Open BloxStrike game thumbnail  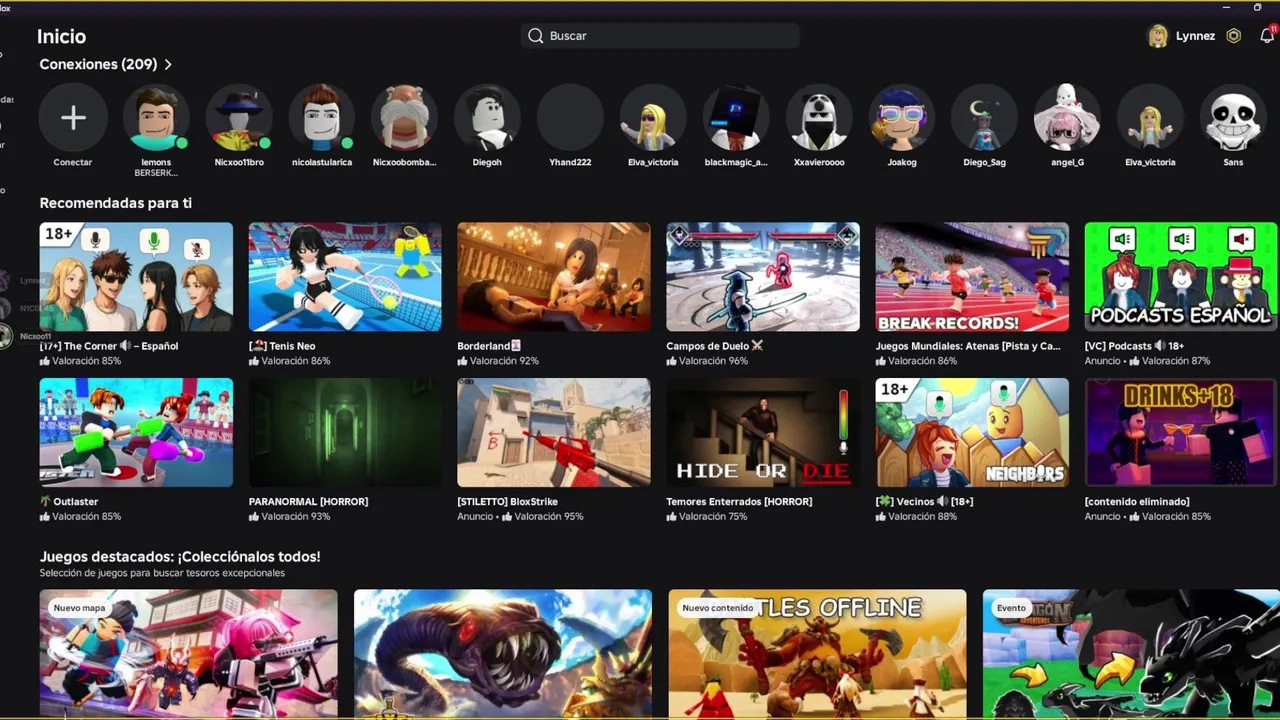coord(554,432)
